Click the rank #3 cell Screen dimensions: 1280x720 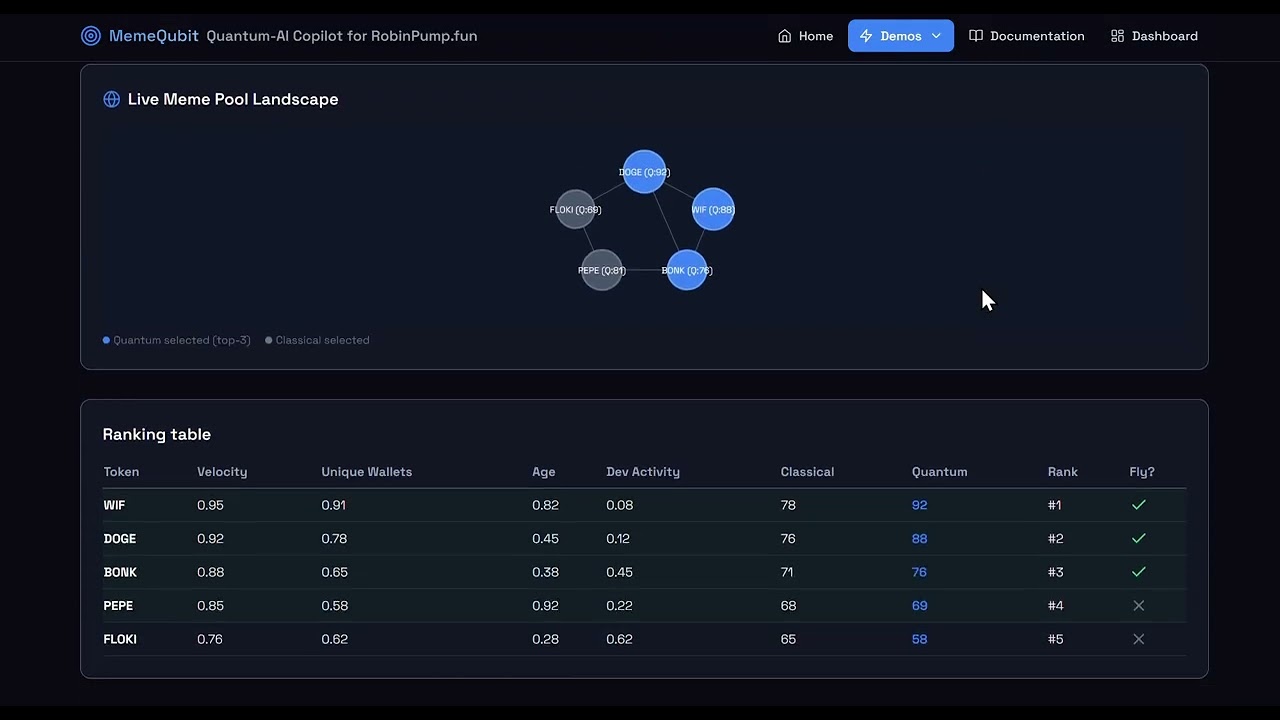(x=1056, y=572)
